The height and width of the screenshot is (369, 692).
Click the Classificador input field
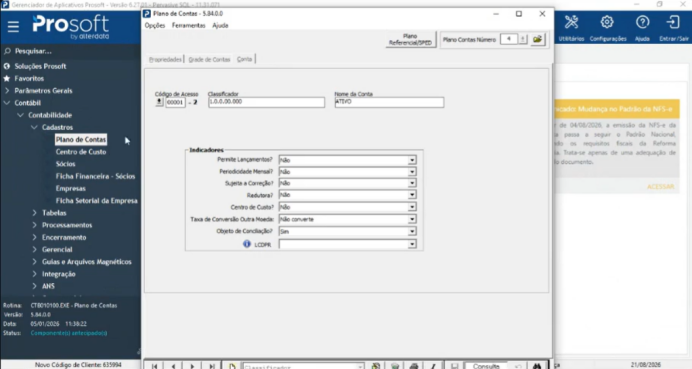pyautogui.click(x=266, y=102)
